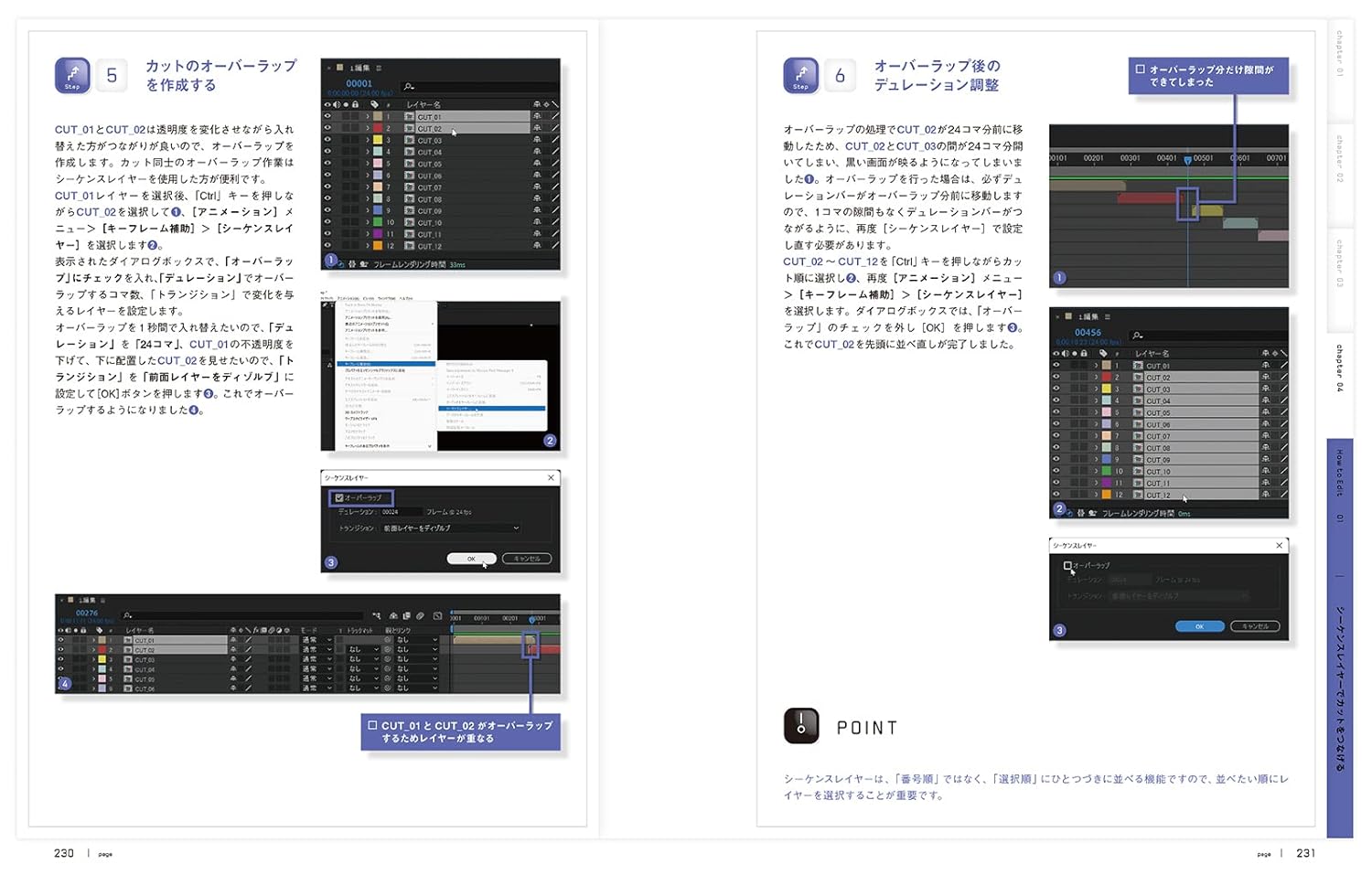Expand CUT_06 layer properties in 00001 panel

coord(368,176)
